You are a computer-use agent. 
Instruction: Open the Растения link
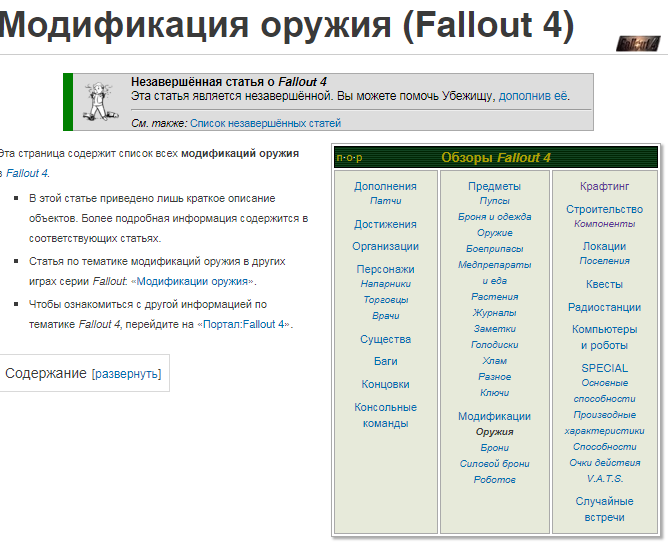coord(494,297)
